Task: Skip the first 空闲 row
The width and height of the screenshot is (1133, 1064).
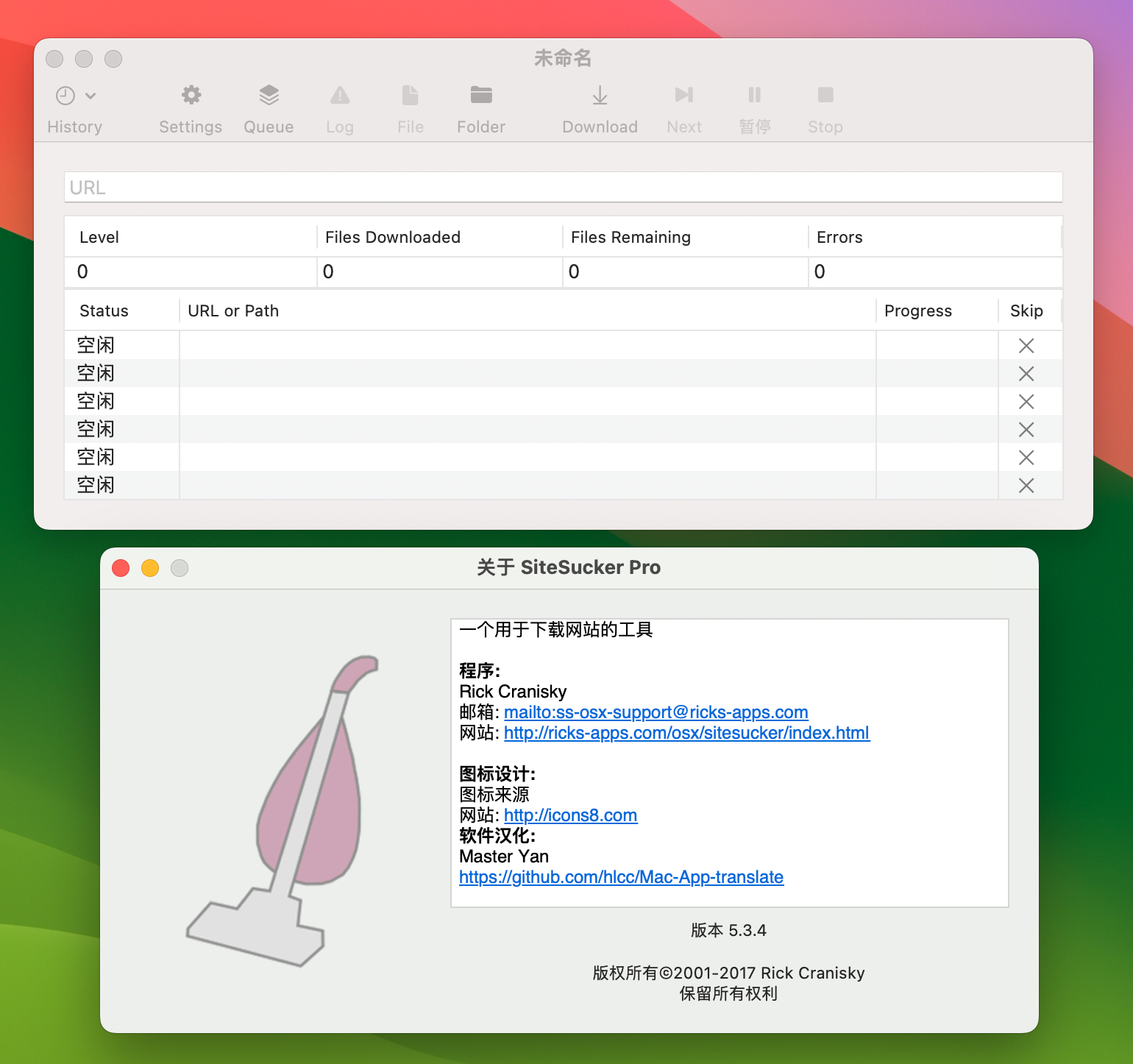Action: coord(1026,346)
